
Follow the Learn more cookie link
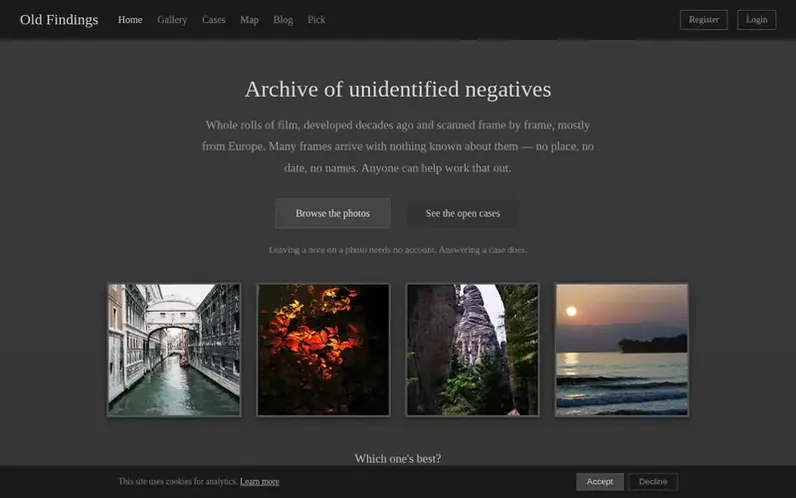(259, 481)
